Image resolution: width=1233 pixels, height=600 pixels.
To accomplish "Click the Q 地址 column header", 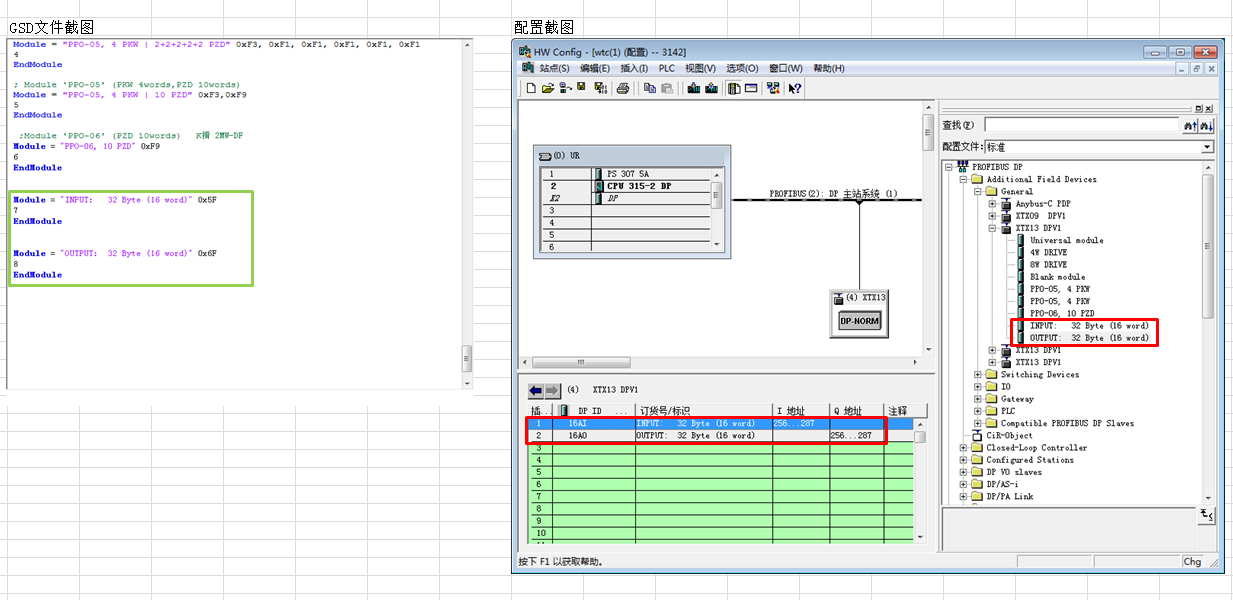I will tap(857, 411).
